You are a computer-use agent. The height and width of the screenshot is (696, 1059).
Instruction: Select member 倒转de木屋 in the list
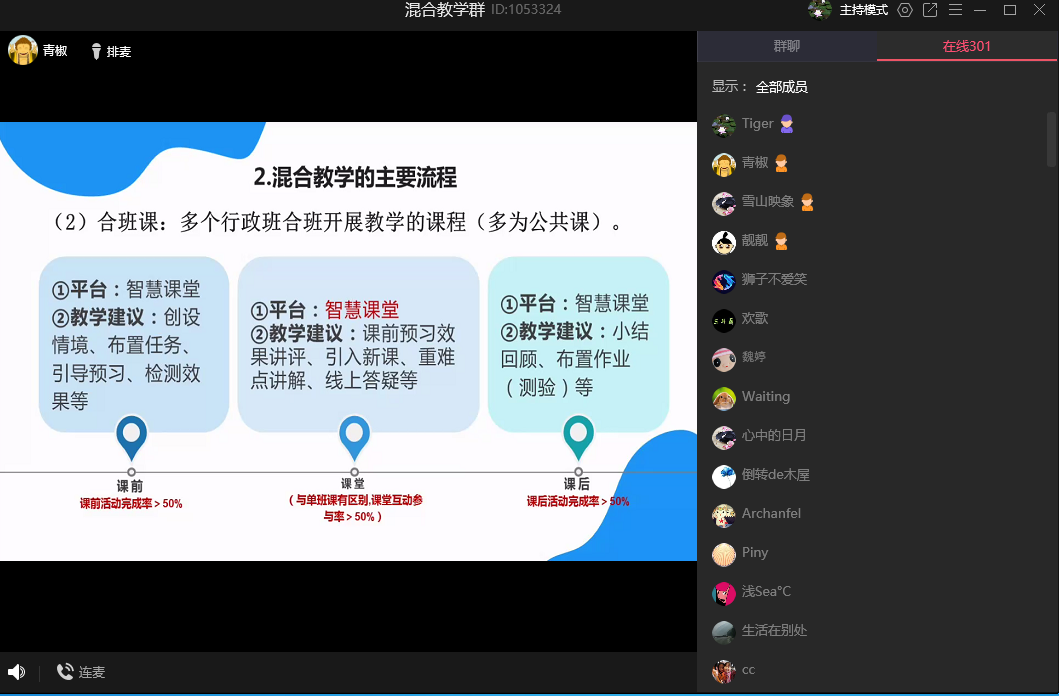point(775,475)
